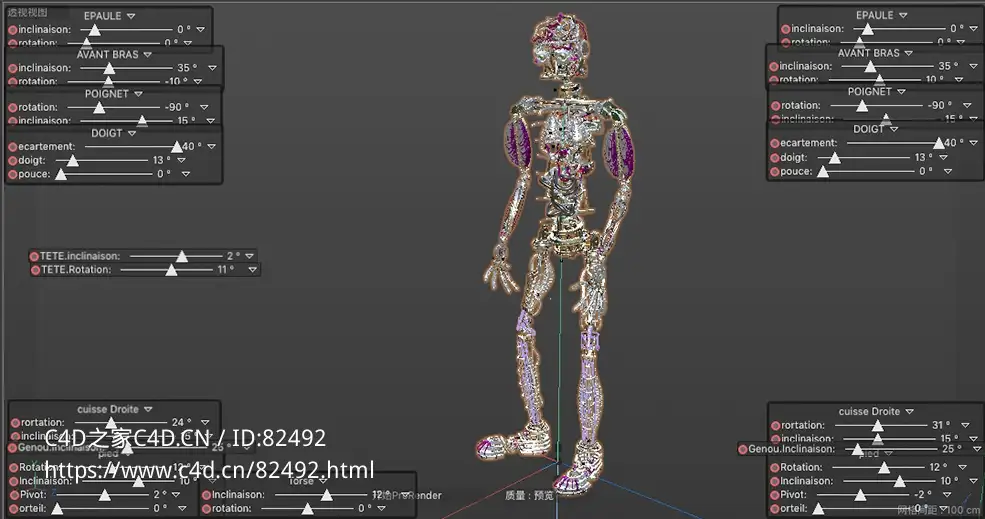Click the keyframe dot beside TETE.Rotation
Image resolution: width=985 pixels, height=519 pixels.
click(x=35, y=270)
